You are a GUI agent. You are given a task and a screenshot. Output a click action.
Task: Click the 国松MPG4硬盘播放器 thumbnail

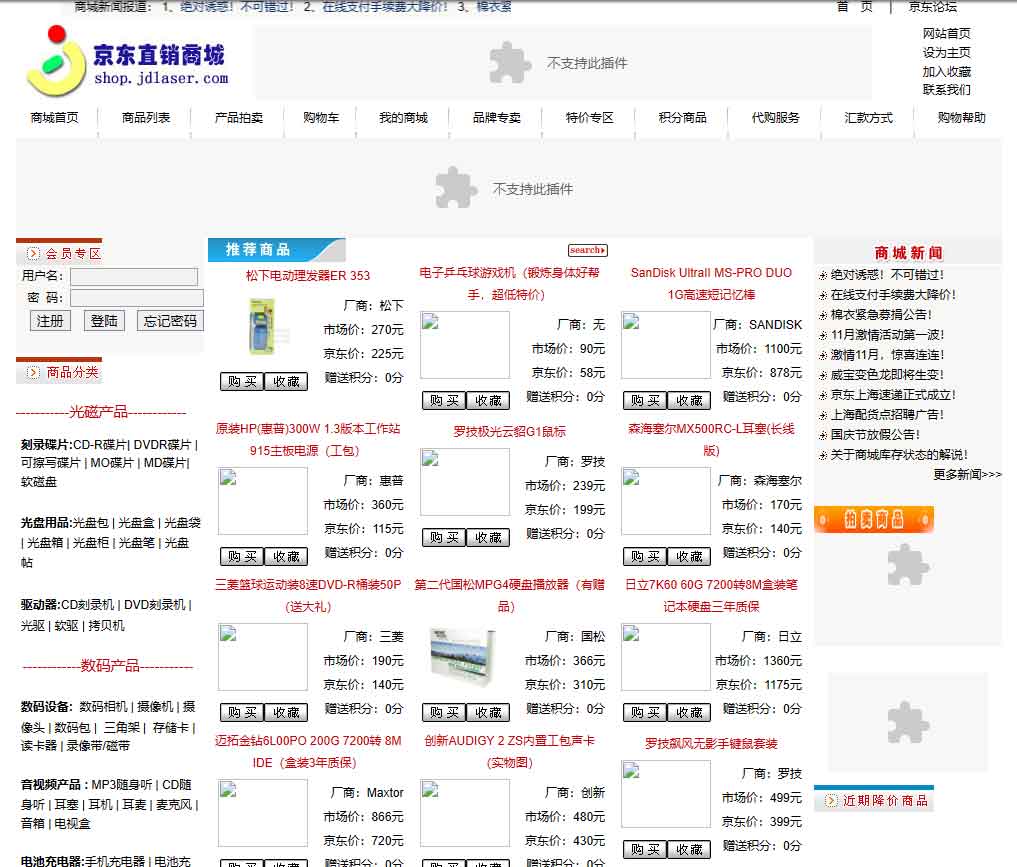[x=463, y=657]
